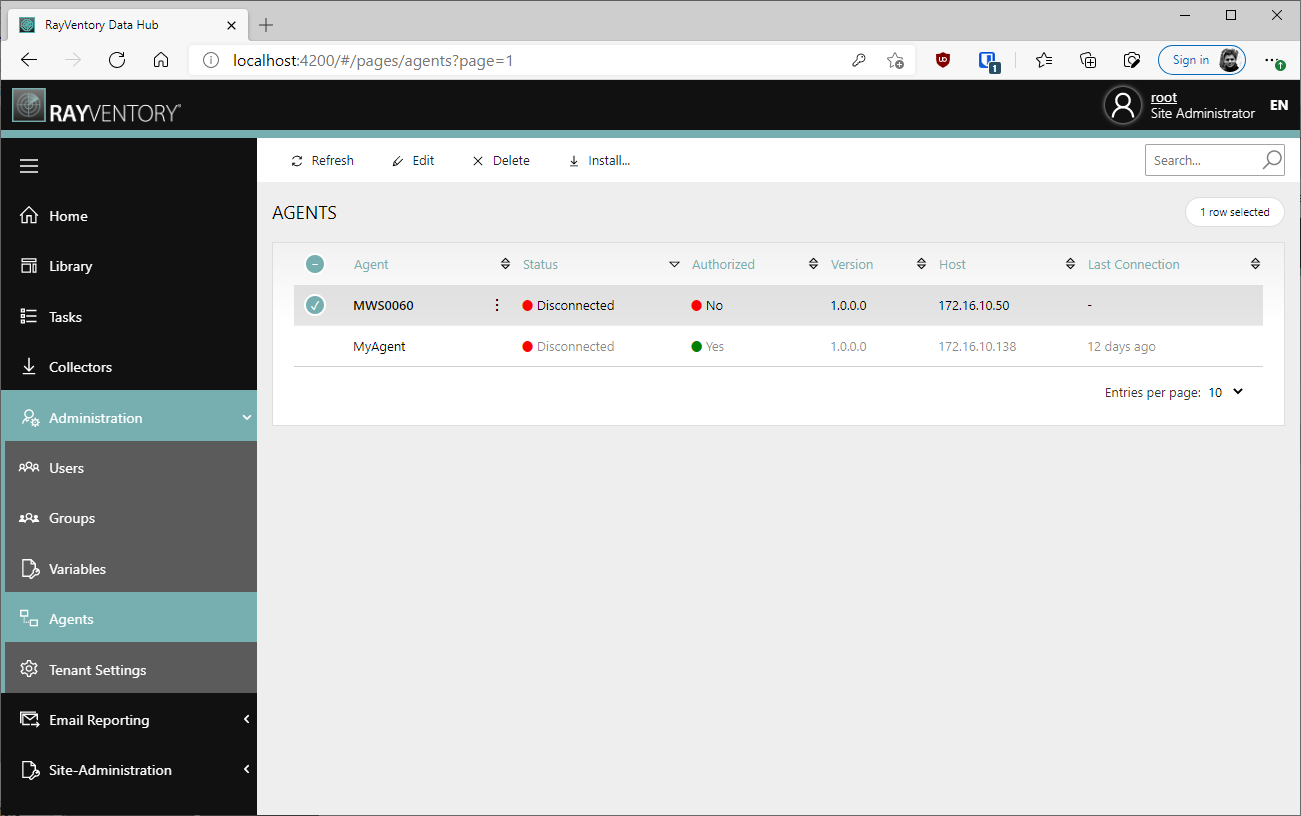
Task: Open the Status column filter arrow
Action: tap(674, 265)
